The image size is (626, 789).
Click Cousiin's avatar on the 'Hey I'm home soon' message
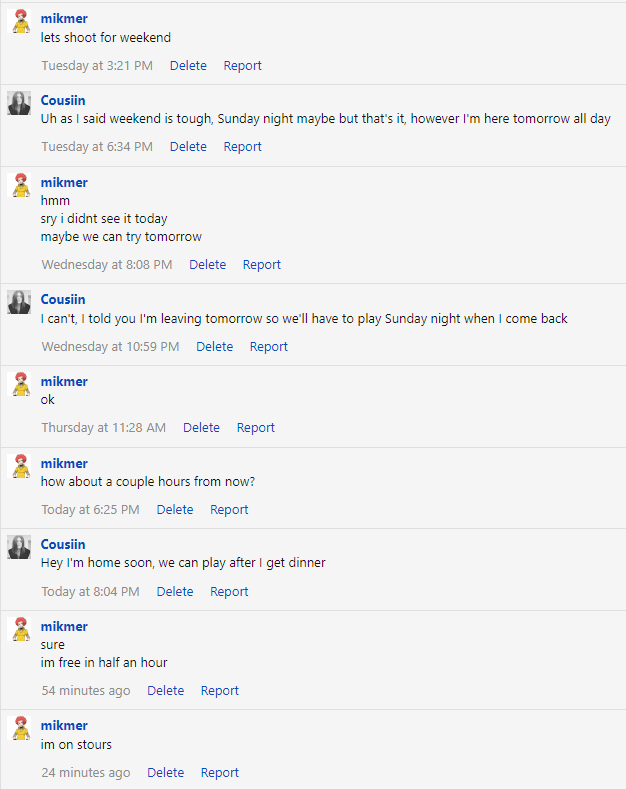tap(19, 547)
